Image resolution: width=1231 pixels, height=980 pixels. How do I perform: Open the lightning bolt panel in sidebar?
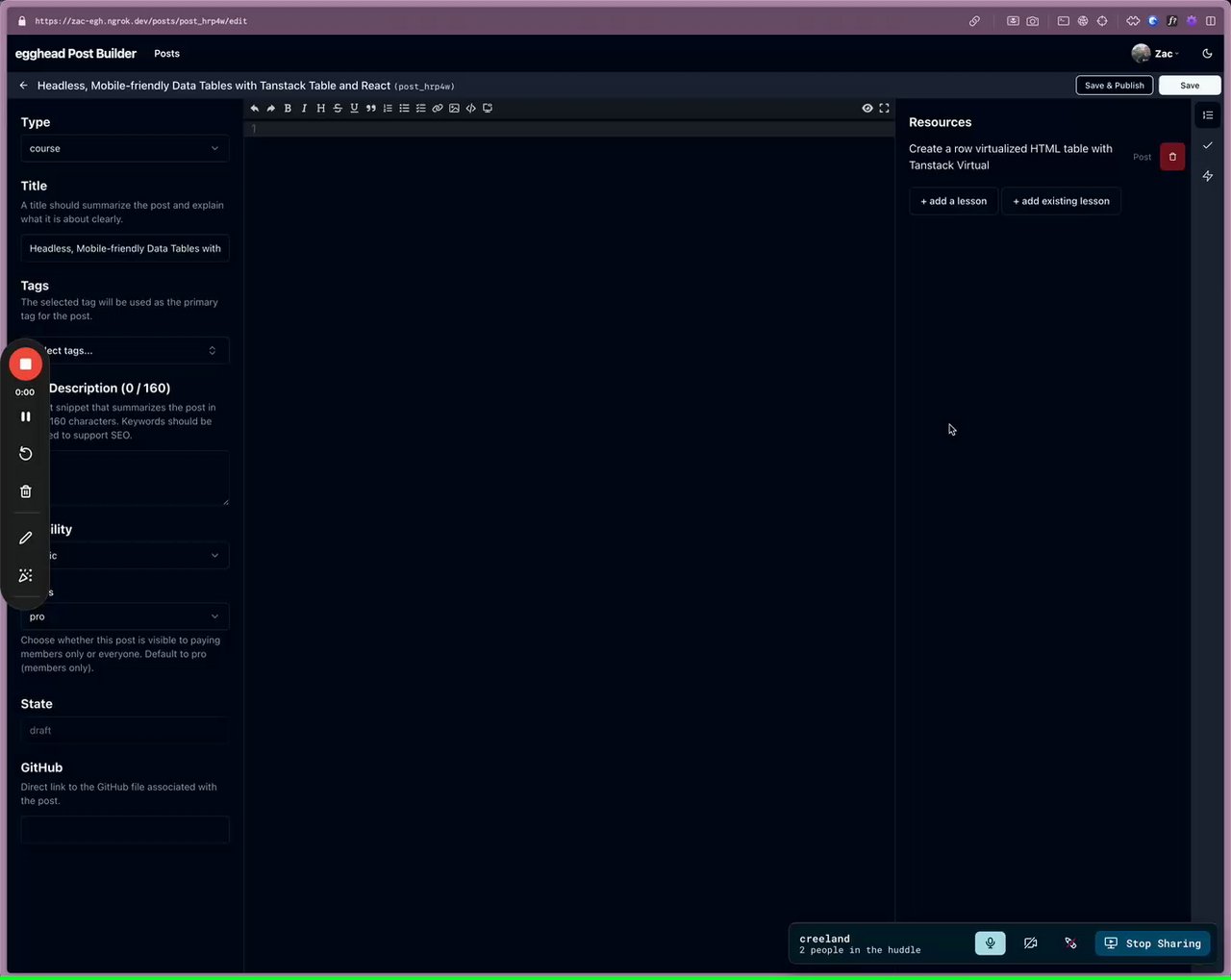pos(1208,176)
